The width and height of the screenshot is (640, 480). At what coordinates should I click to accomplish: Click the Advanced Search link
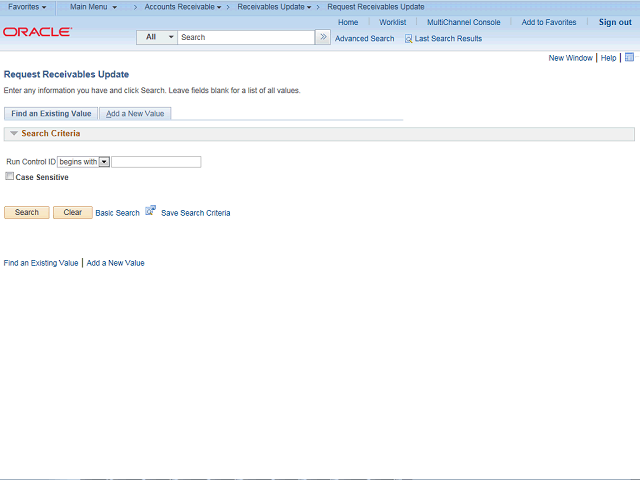364,39
